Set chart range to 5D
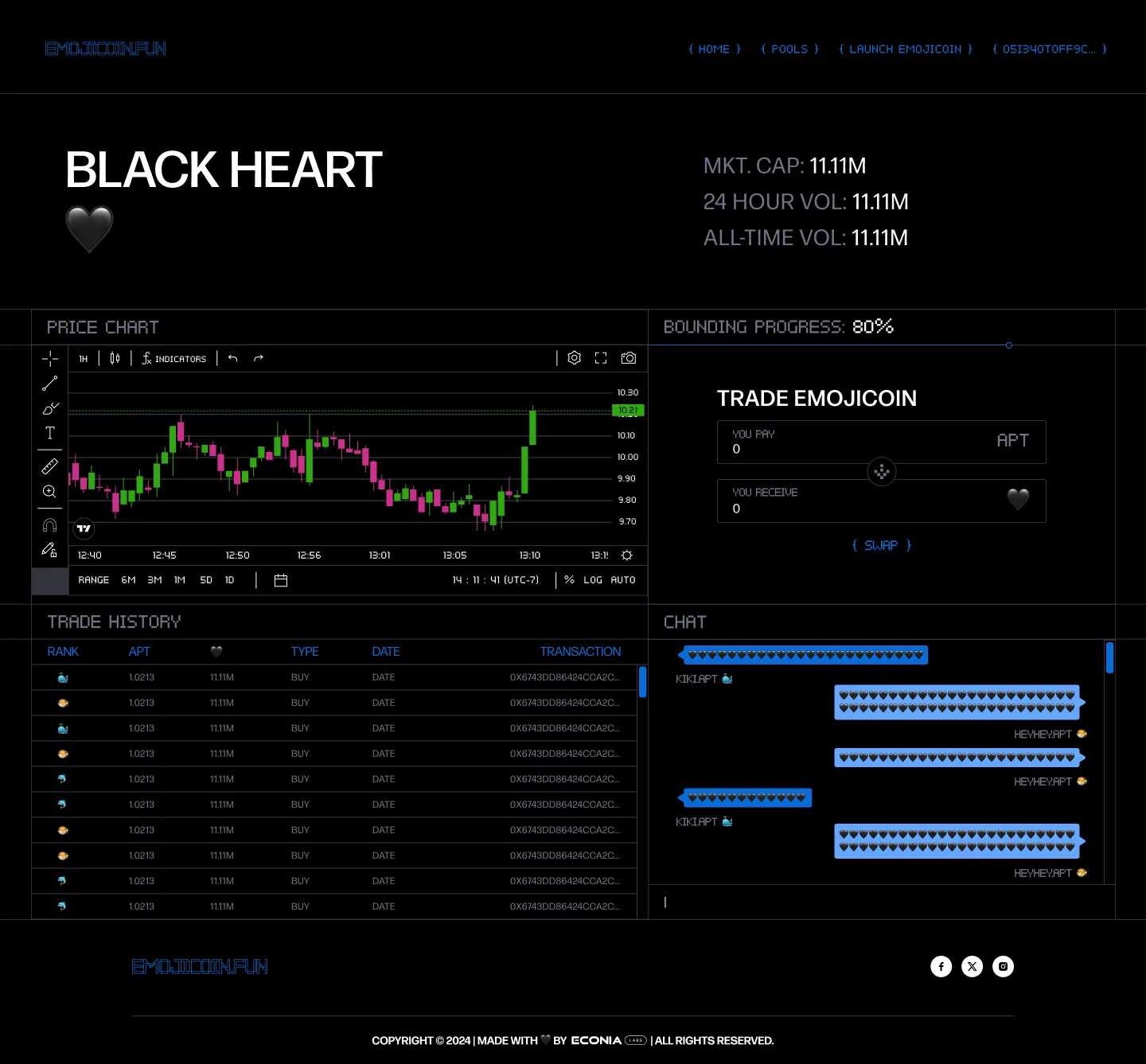This screenshot has width=1146, height=1064. [206, 580]
